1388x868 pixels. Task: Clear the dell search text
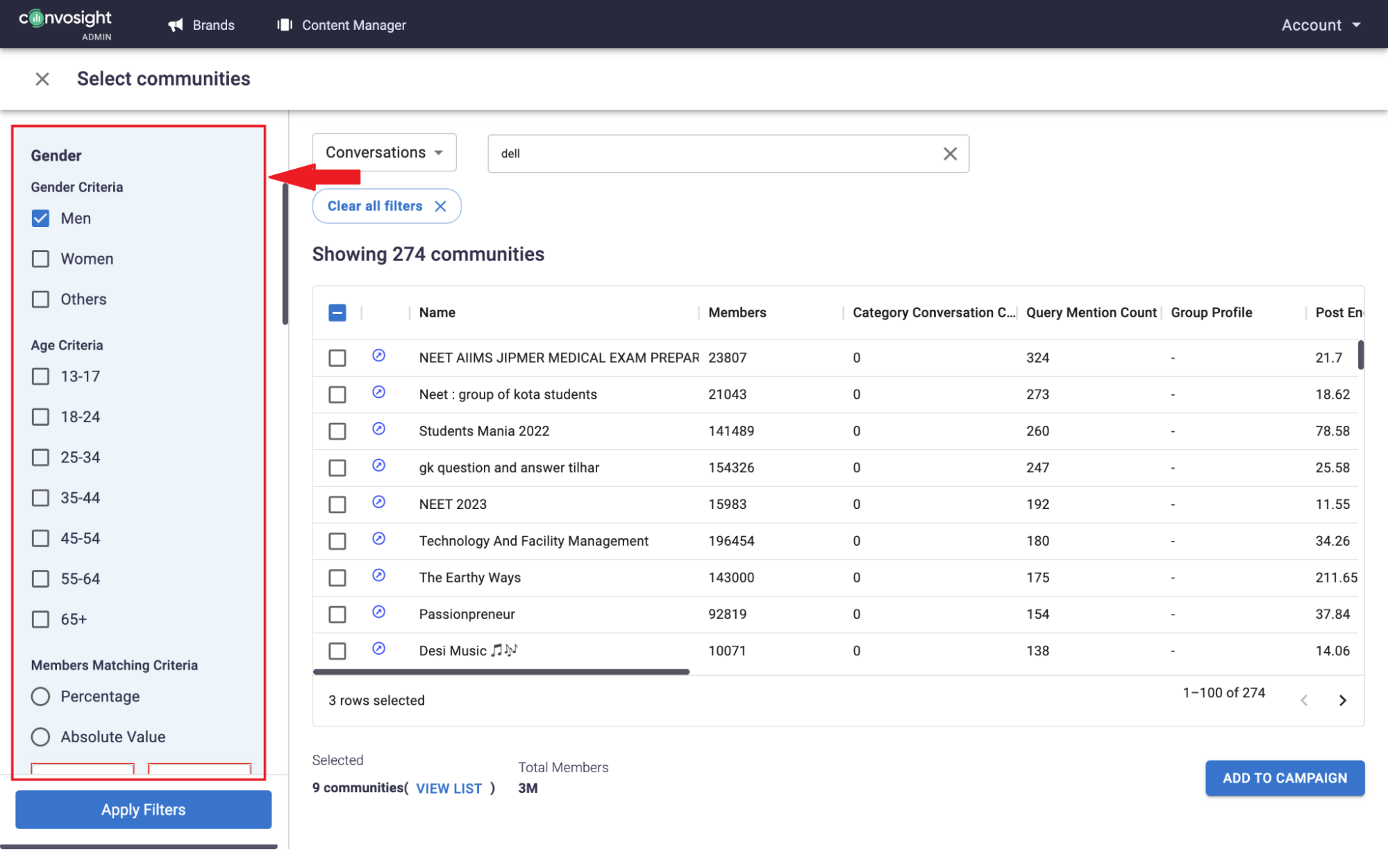pyautogui.click(x=950, y=153)
